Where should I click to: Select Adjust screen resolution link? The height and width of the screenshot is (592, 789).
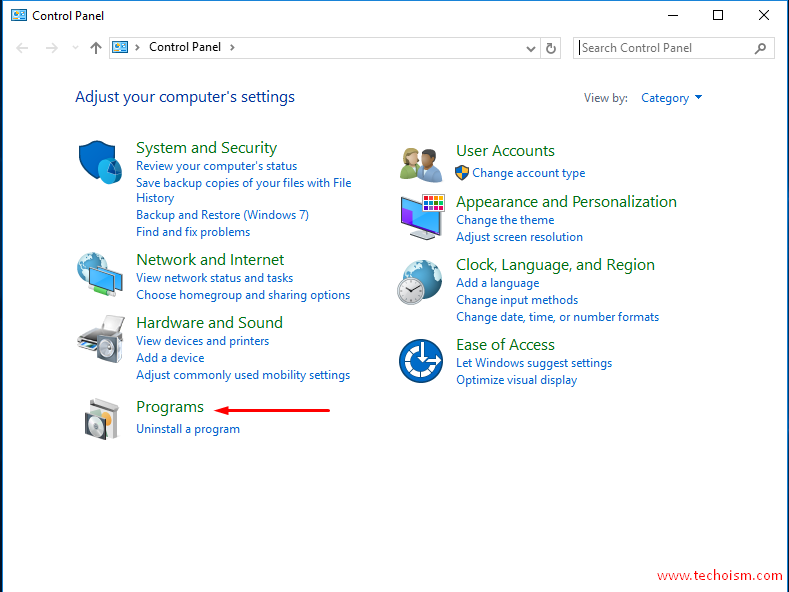(519, 237)
